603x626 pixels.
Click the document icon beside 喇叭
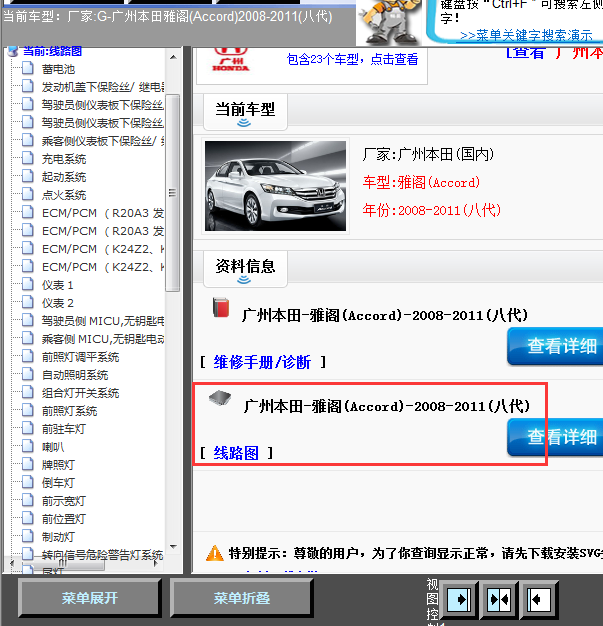coord(28,446)
